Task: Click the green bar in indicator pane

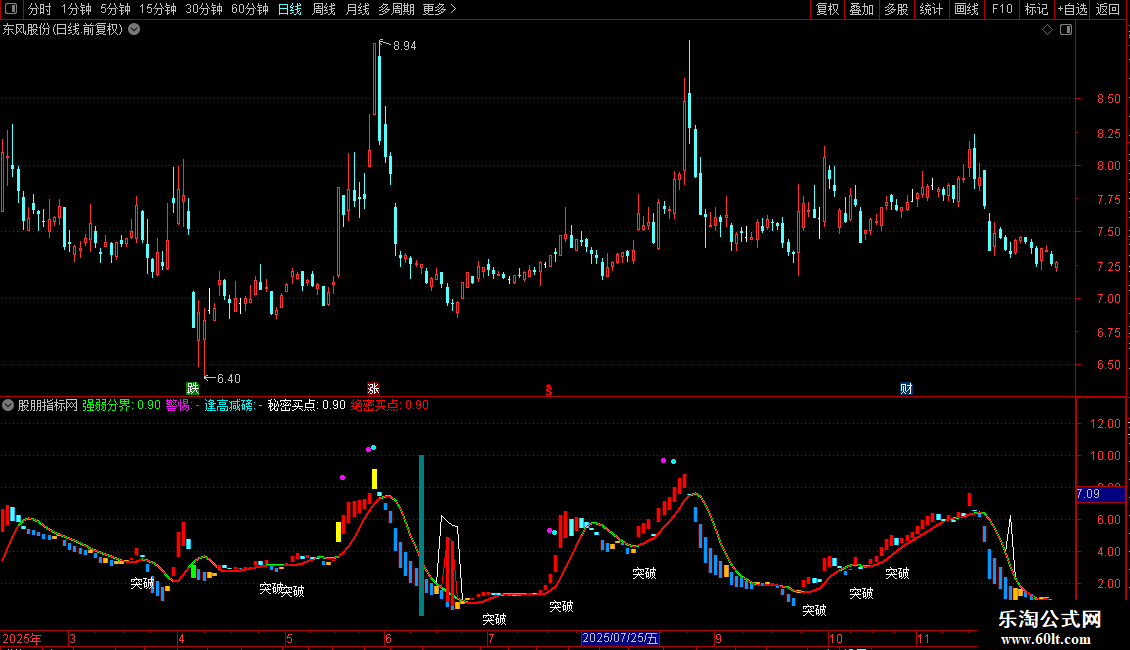Action: 193,571
